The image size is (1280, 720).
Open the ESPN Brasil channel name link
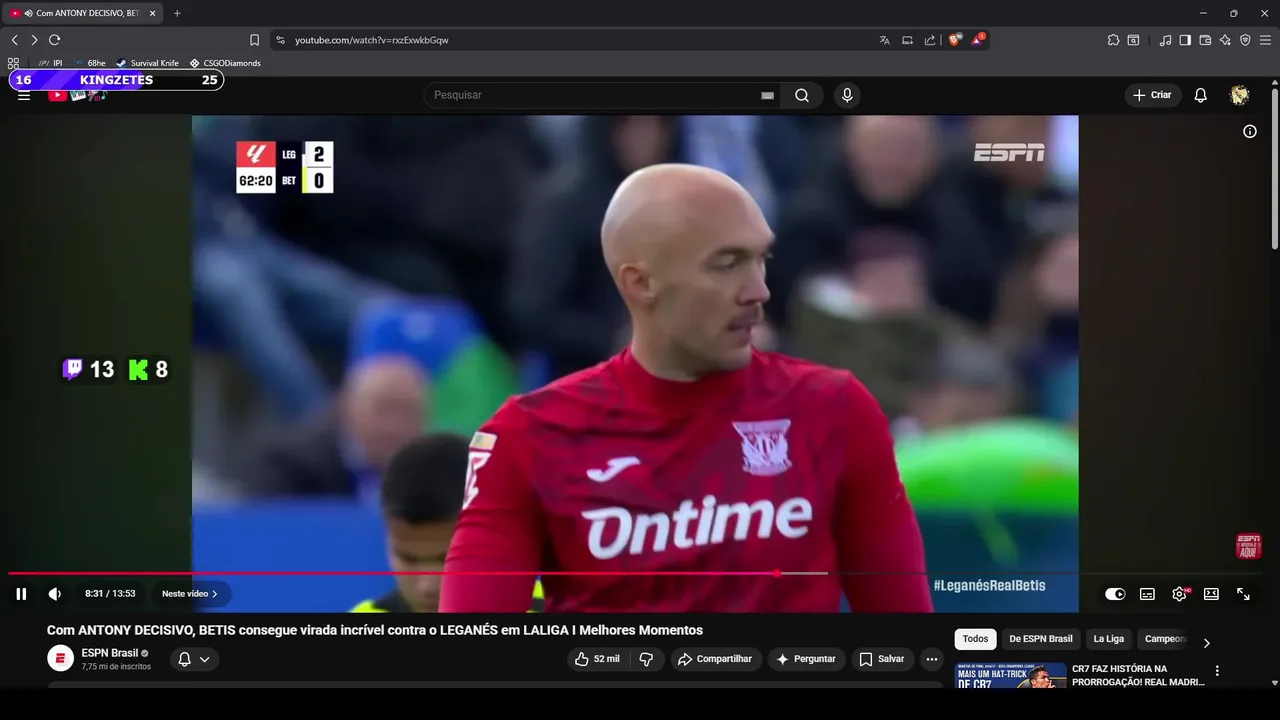click(x=110, y=653)
